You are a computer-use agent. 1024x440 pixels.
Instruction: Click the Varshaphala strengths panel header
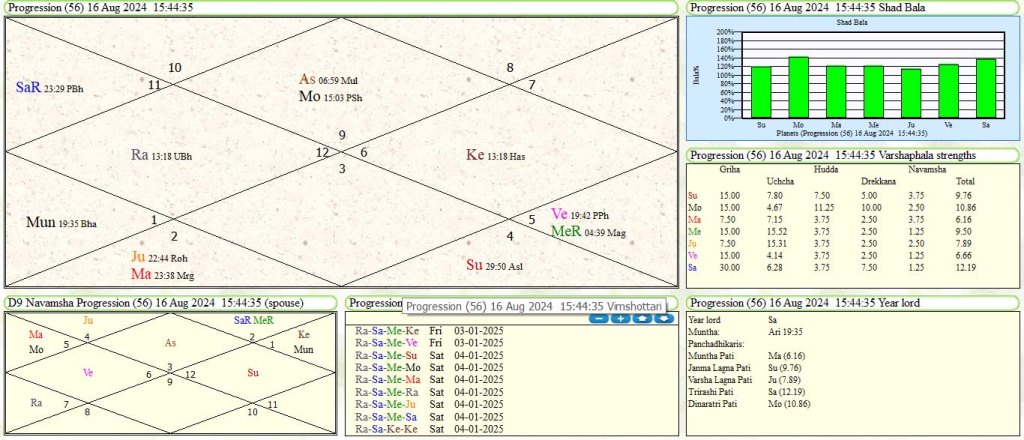(850, 155)
